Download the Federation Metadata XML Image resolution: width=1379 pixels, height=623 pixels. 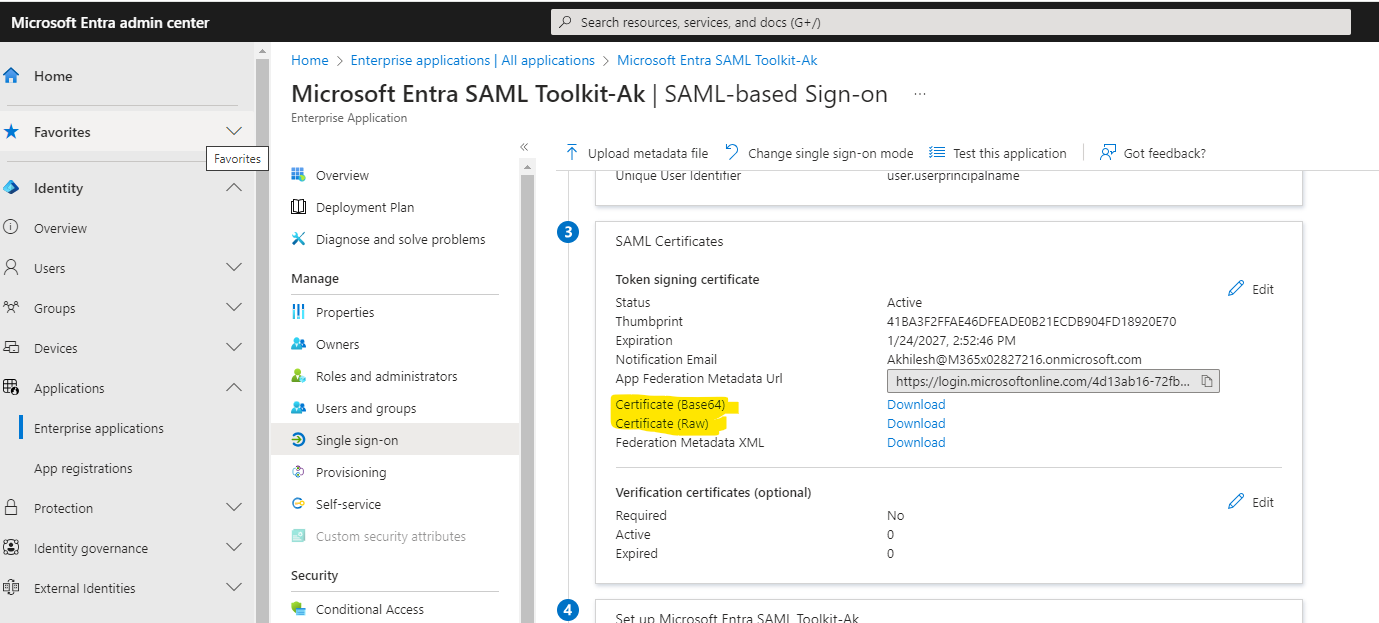[x=916, y=442]
